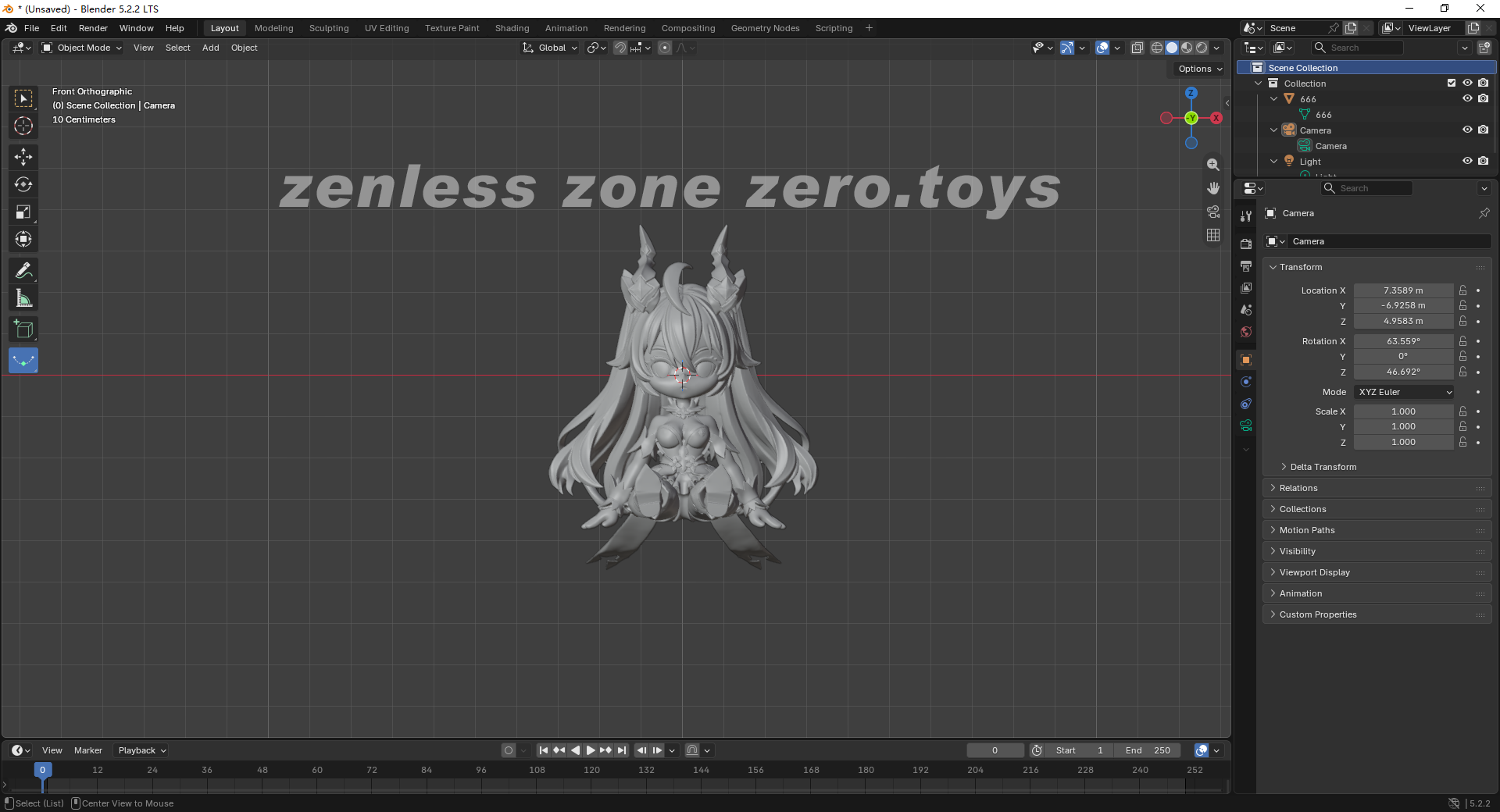
Task: Select the Select Box tool
Action: pyautogui.click(x=23, y=98)
